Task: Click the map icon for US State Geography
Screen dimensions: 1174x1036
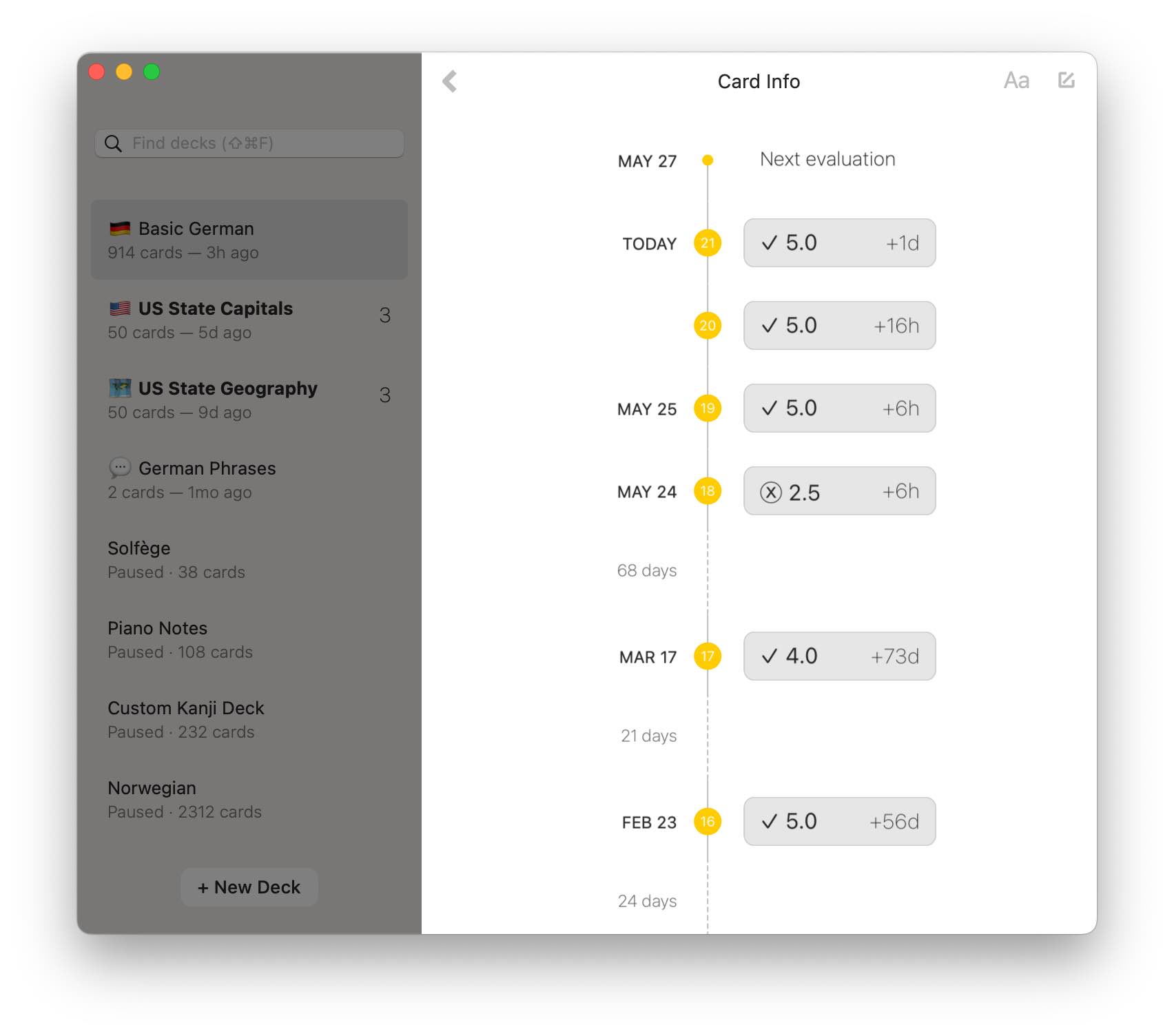Action: (120, 388)
